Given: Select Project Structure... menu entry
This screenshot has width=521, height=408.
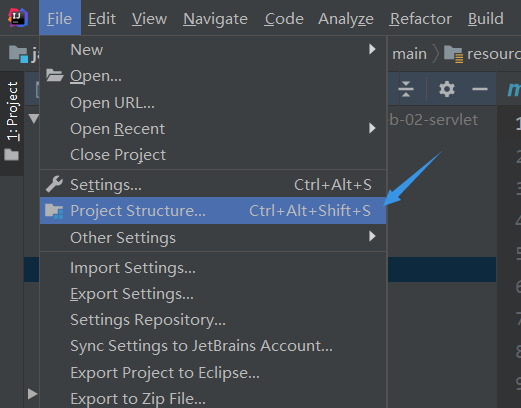Looking at the screenshot, I should coord(213,211).
